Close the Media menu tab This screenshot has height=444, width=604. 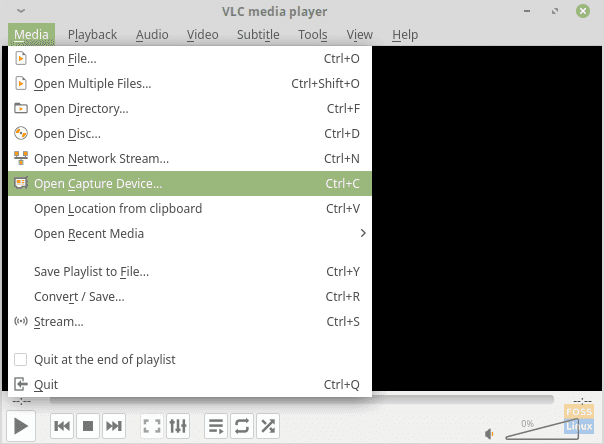(x=32, y=35)
